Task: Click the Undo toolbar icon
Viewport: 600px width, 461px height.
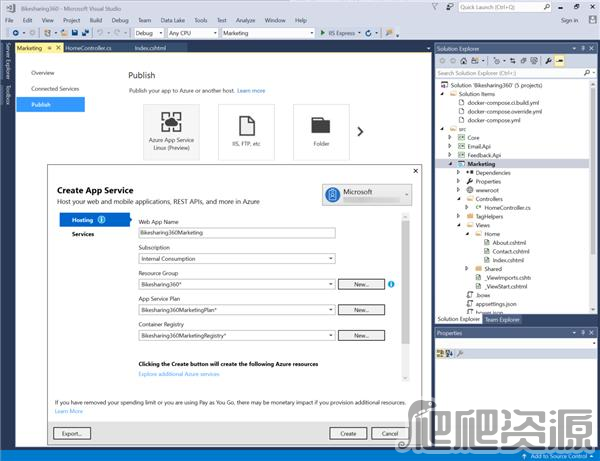Action: pyautogui.click(x=100, y=33)
